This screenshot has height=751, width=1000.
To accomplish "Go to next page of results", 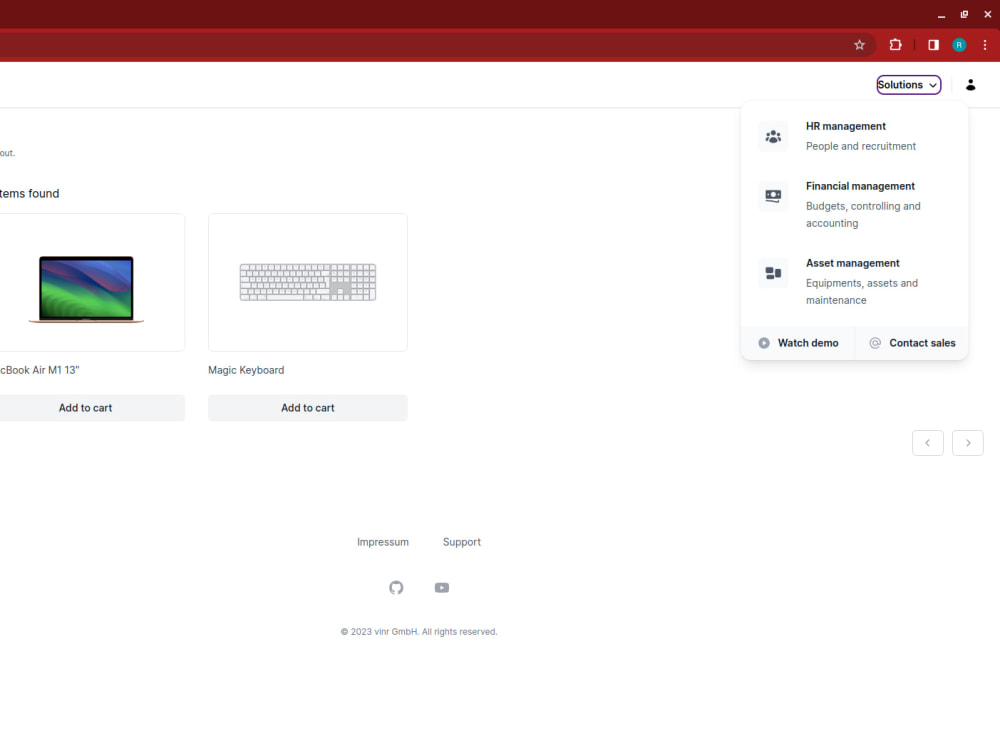I will click(x=967, y=443).
